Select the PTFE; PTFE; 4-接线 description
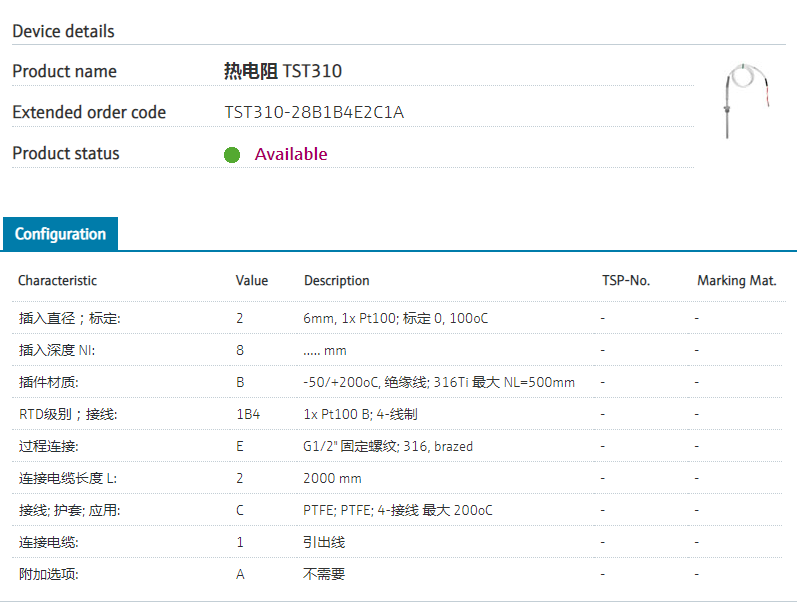Viewport: 797px width, 603px height. pyautogui.click(x=397, y=510)
